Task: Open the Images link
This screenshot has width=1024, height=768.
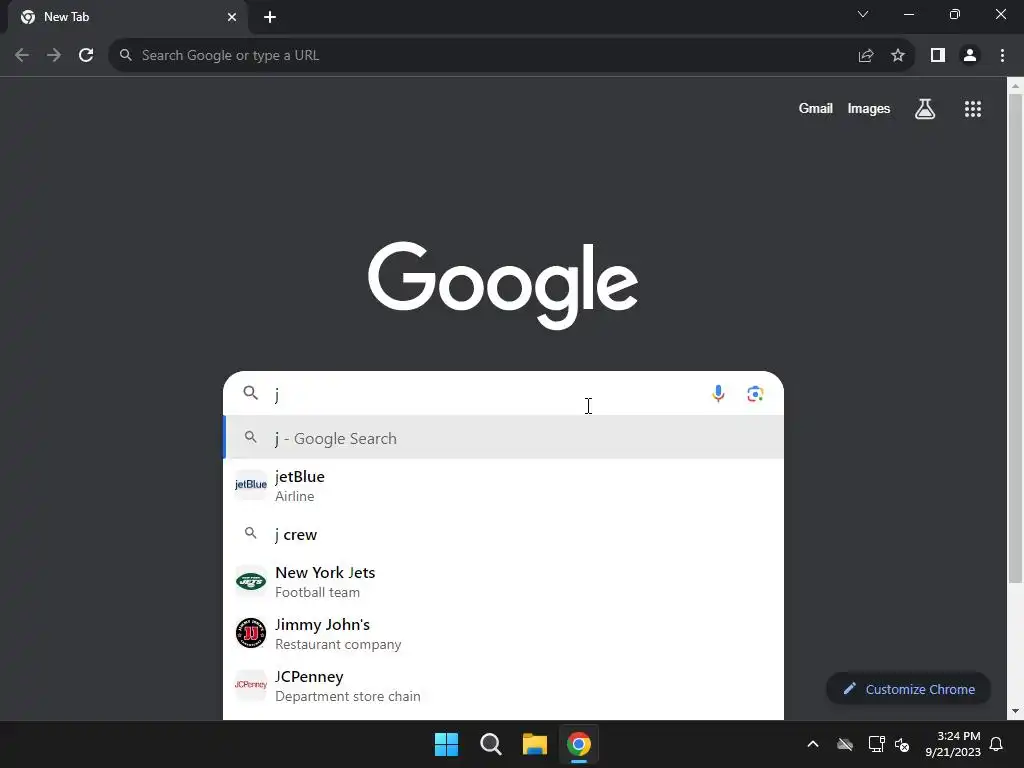Action: tap(869, 108)
